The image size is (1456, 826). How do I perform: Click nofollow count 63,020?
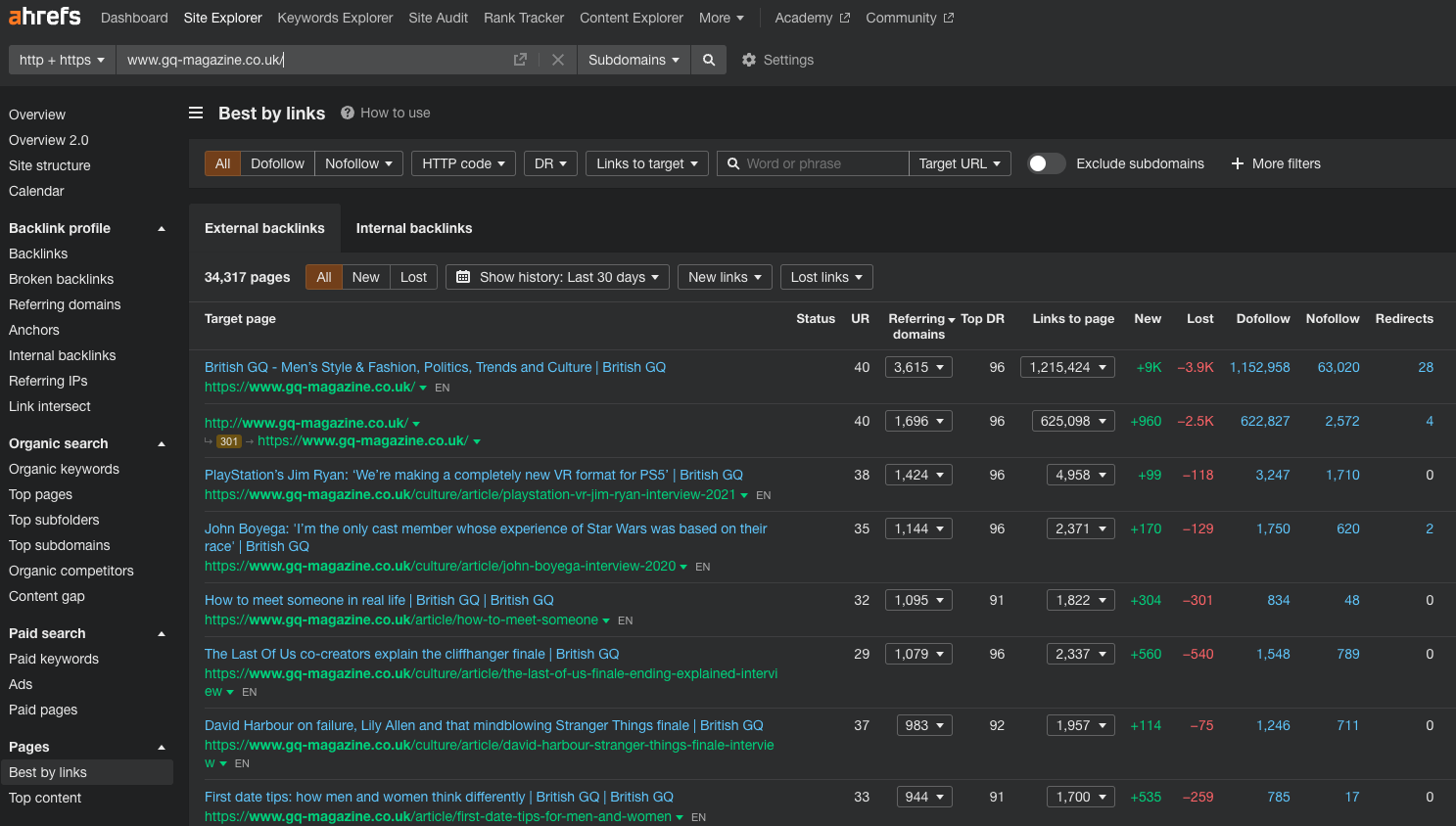coord(1339,367)
